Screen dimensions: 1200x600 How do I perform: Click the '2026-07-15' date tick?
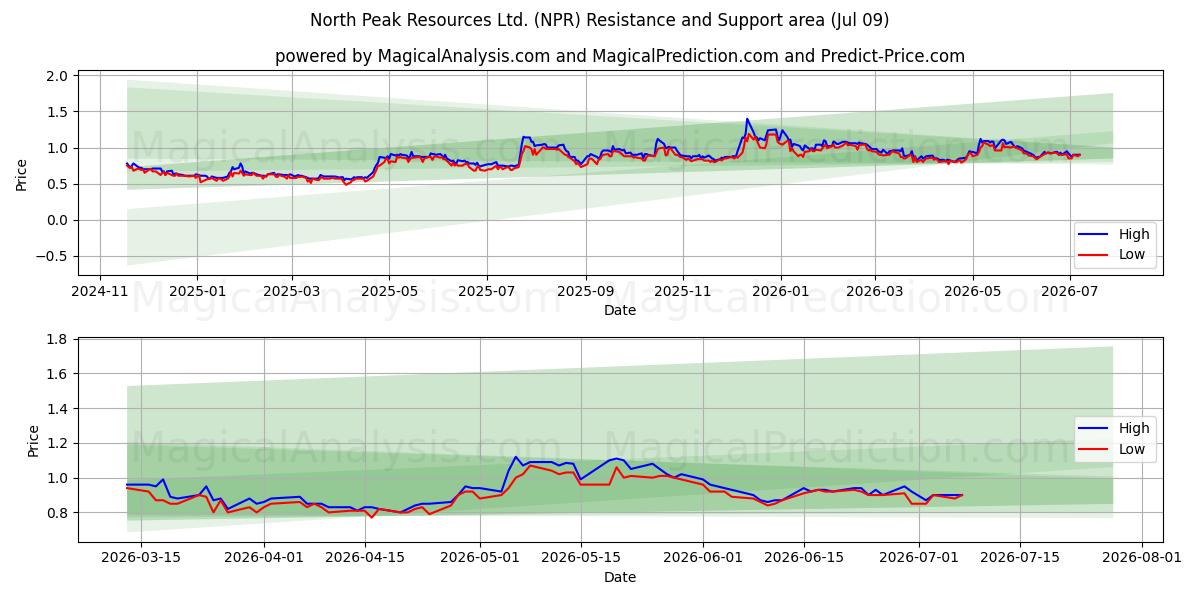pyautogui.click(x=1020, y=557)
